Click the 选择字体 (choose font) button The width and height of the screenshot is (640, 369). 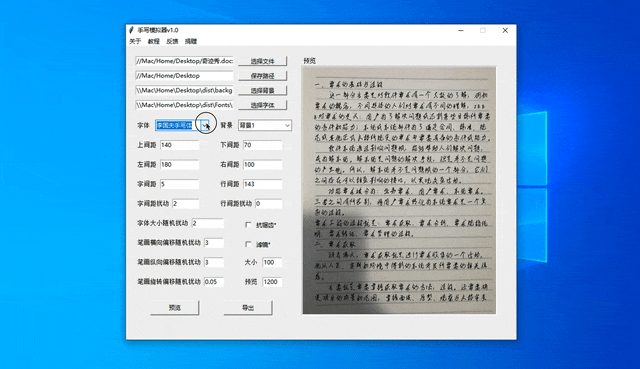point(262,105)
